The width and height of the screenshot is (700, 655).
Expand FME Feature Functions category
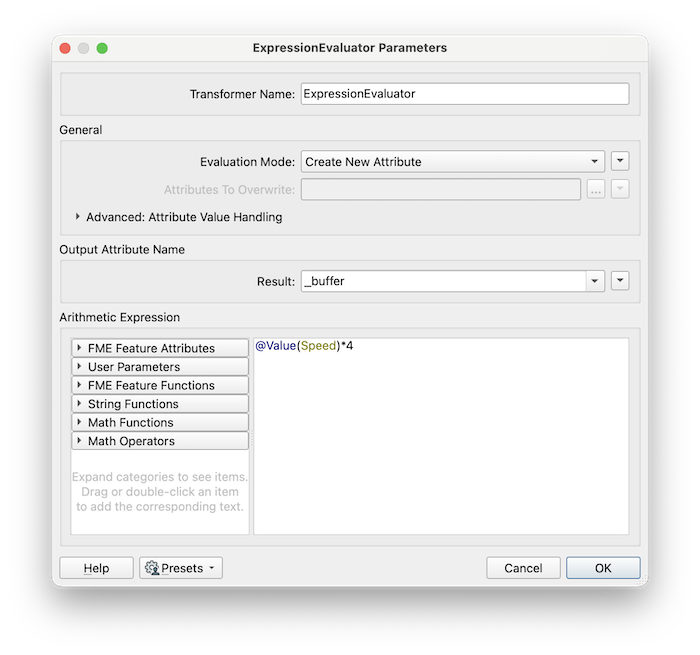point(160,385)
